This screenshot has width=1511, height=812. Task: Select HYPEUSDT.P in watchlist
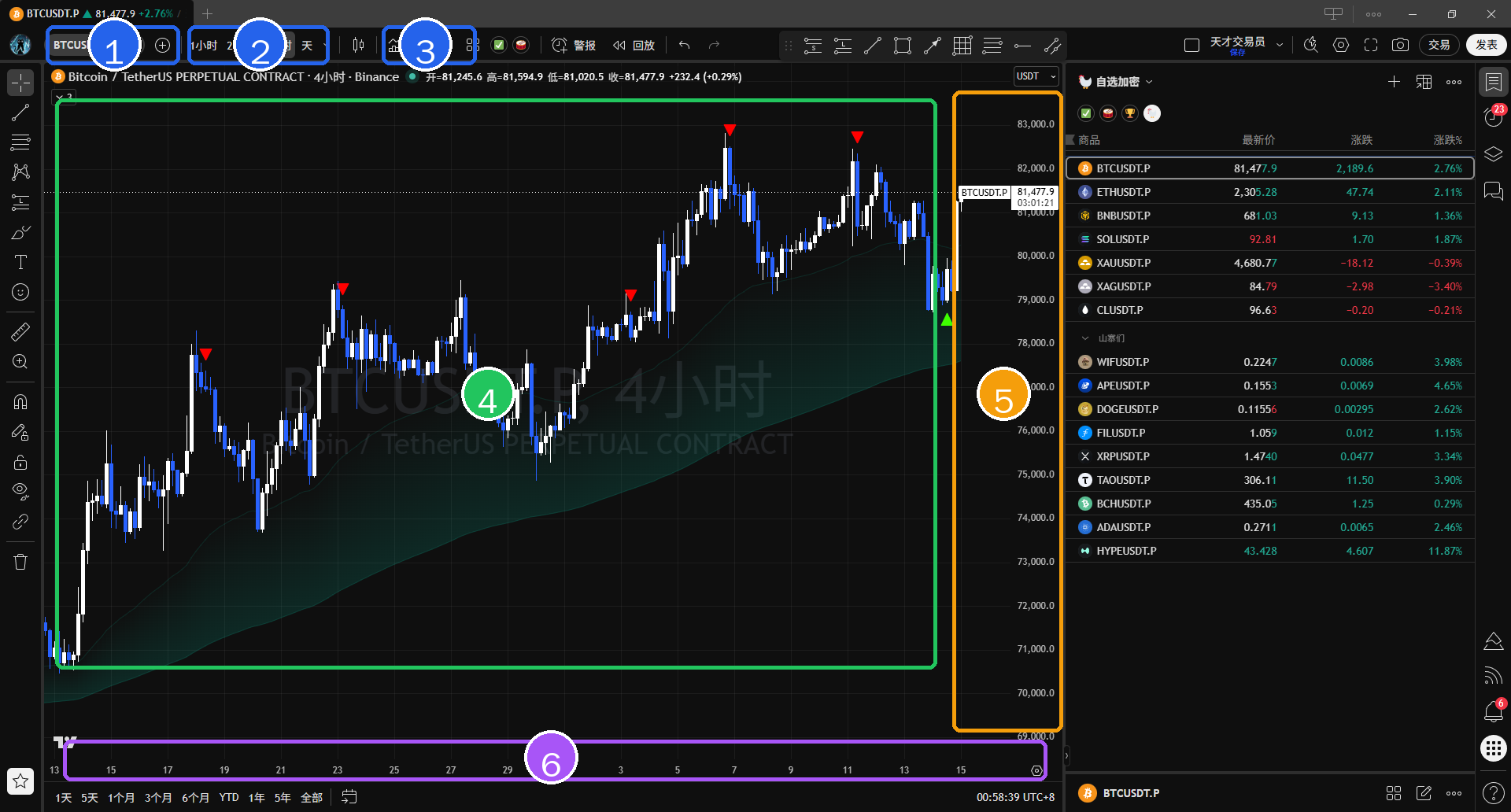pos(1270,551)
